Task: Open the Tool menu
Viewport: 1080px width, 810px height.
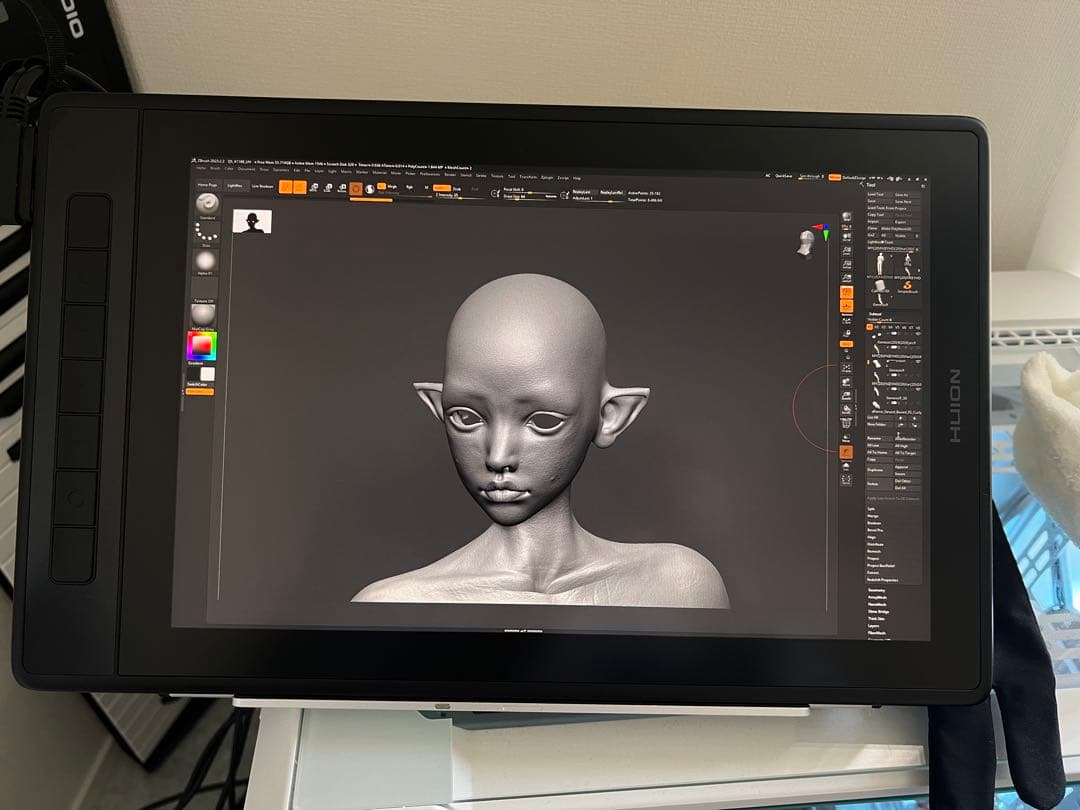Action: 512,176
